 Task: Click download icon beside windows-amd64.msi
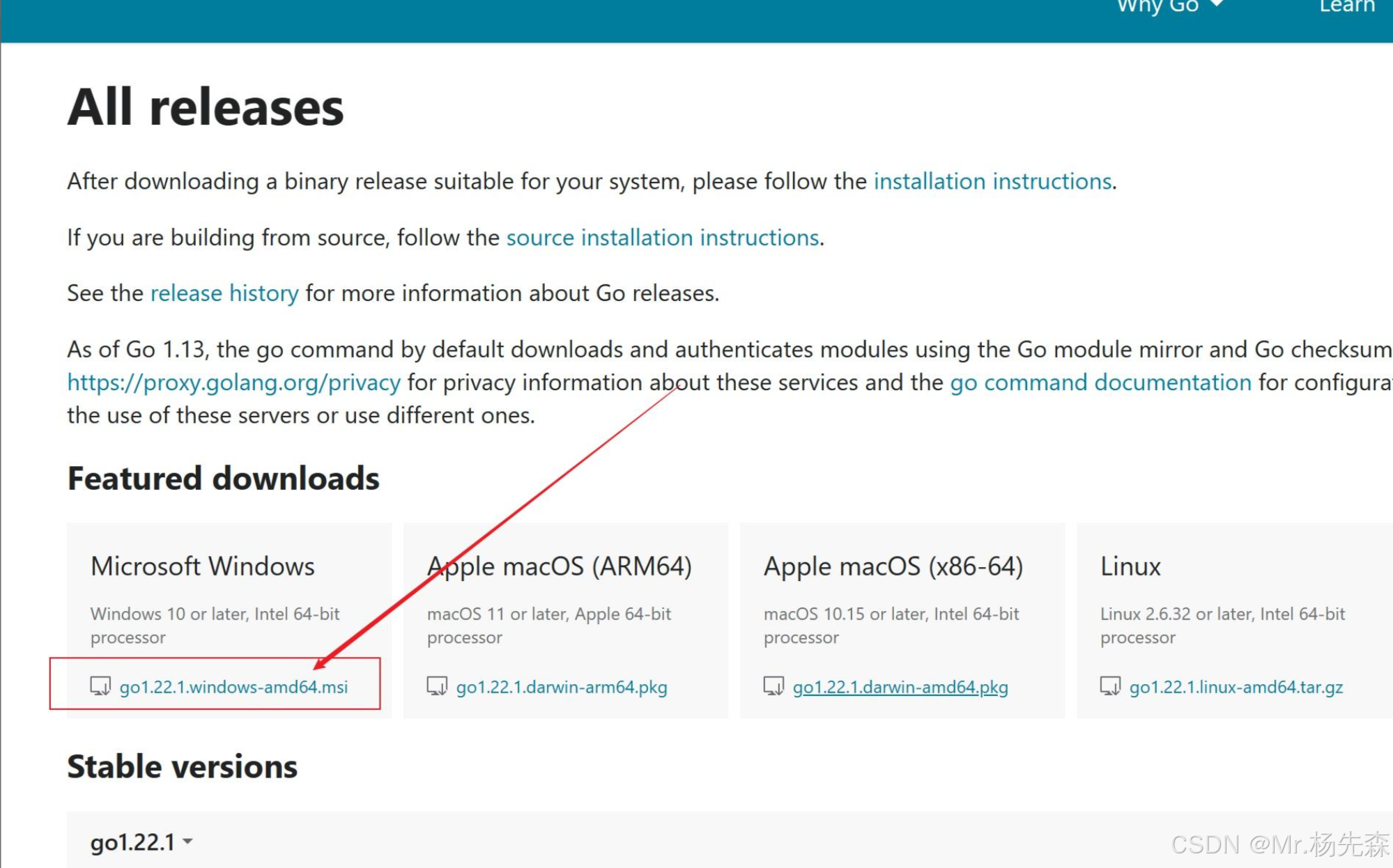(x=100, y=686)
